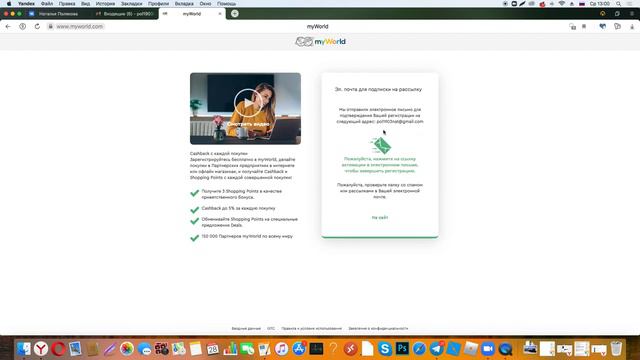Open the История menu
Screen dimensions: 640x360
click(x=105, y=4)
